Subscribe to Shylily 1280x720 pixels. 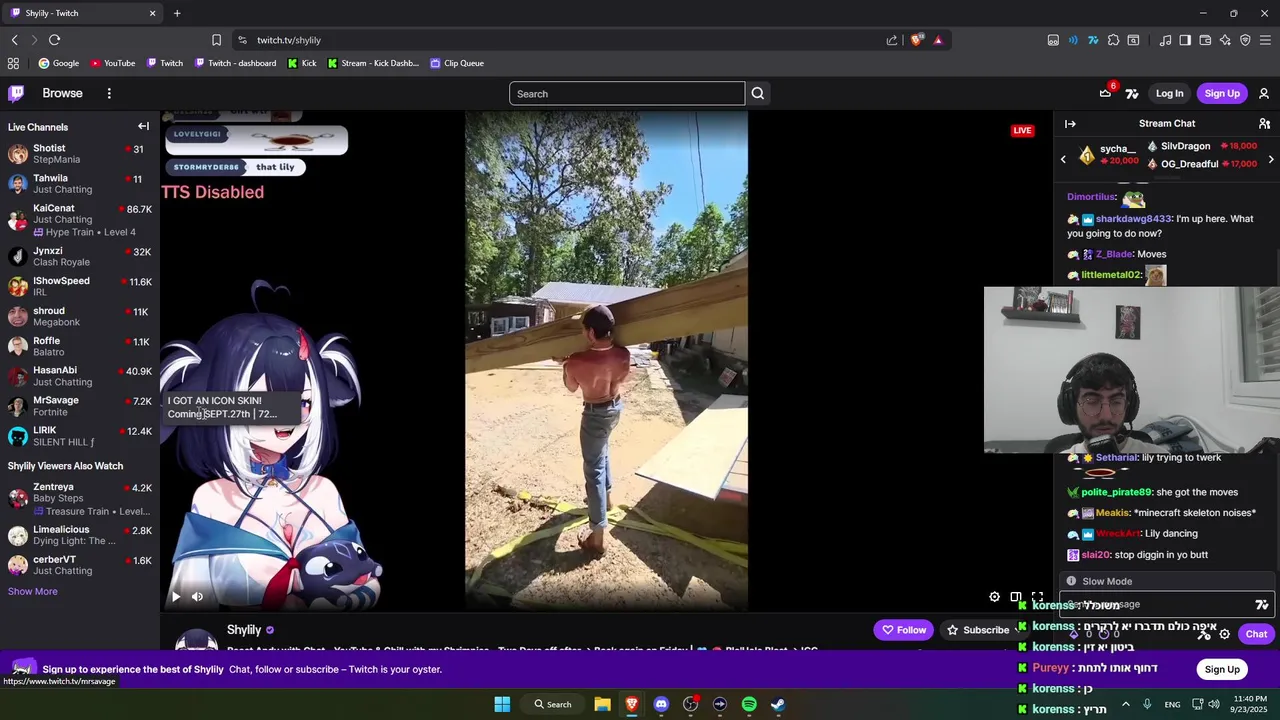coord(977,630)
